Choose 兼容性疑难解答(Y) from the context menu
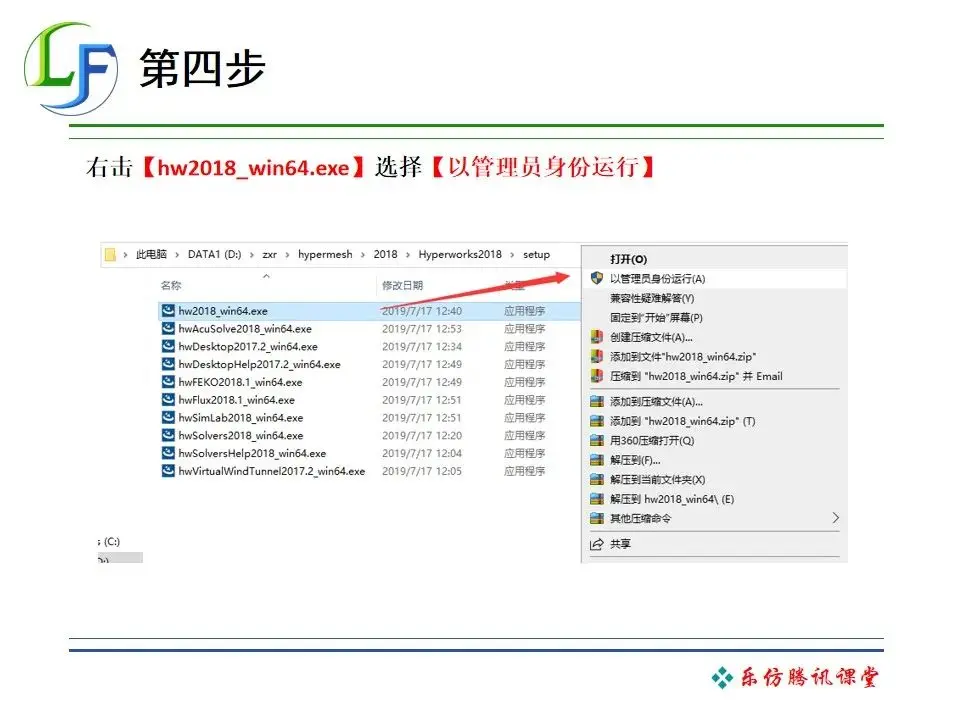The width and height of the screenshot is (960, 720). click(x=652, y=298)
